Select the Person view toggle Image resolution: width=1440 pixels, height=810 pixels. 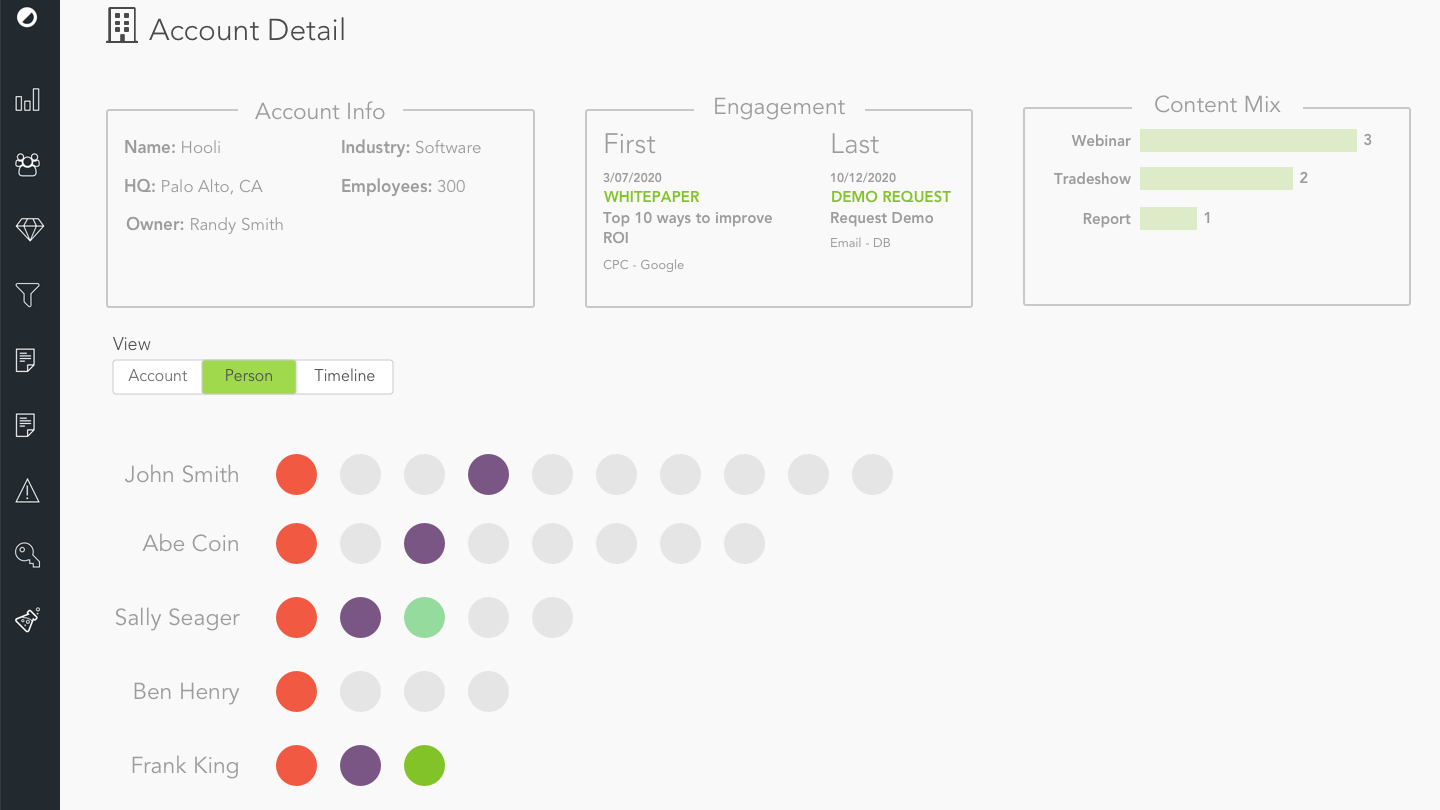point(248,376)
